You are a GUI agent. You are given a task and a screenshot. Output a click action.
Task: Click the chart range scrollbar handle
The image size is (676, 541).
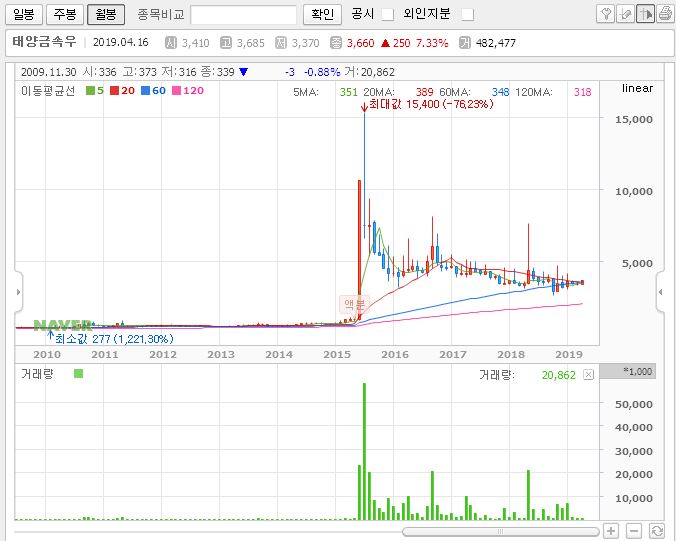click(500, 532)
